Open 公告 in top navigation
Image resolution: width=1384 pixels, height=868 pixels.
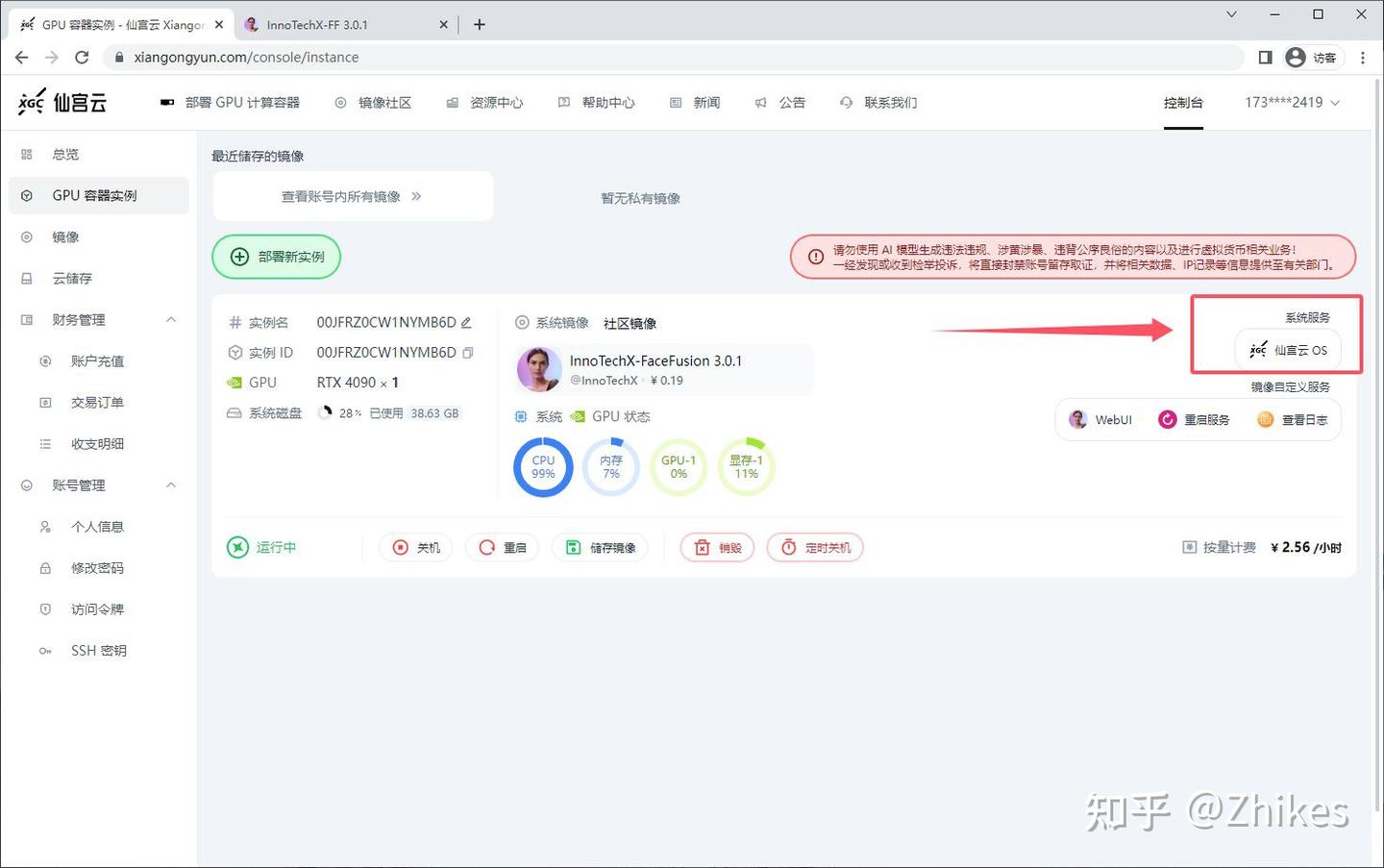tap(780, 102)
